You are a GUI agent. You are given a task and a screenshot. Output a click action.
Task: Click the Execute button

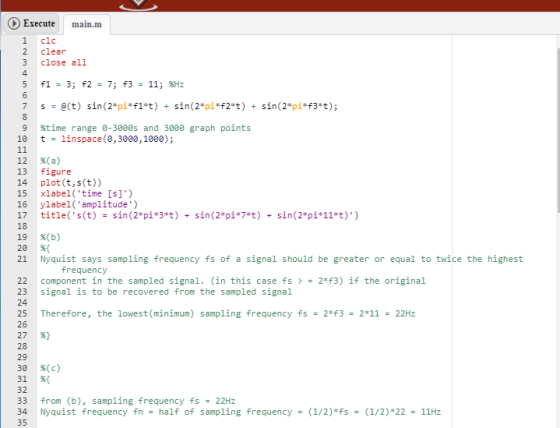(x=31, y=24)
